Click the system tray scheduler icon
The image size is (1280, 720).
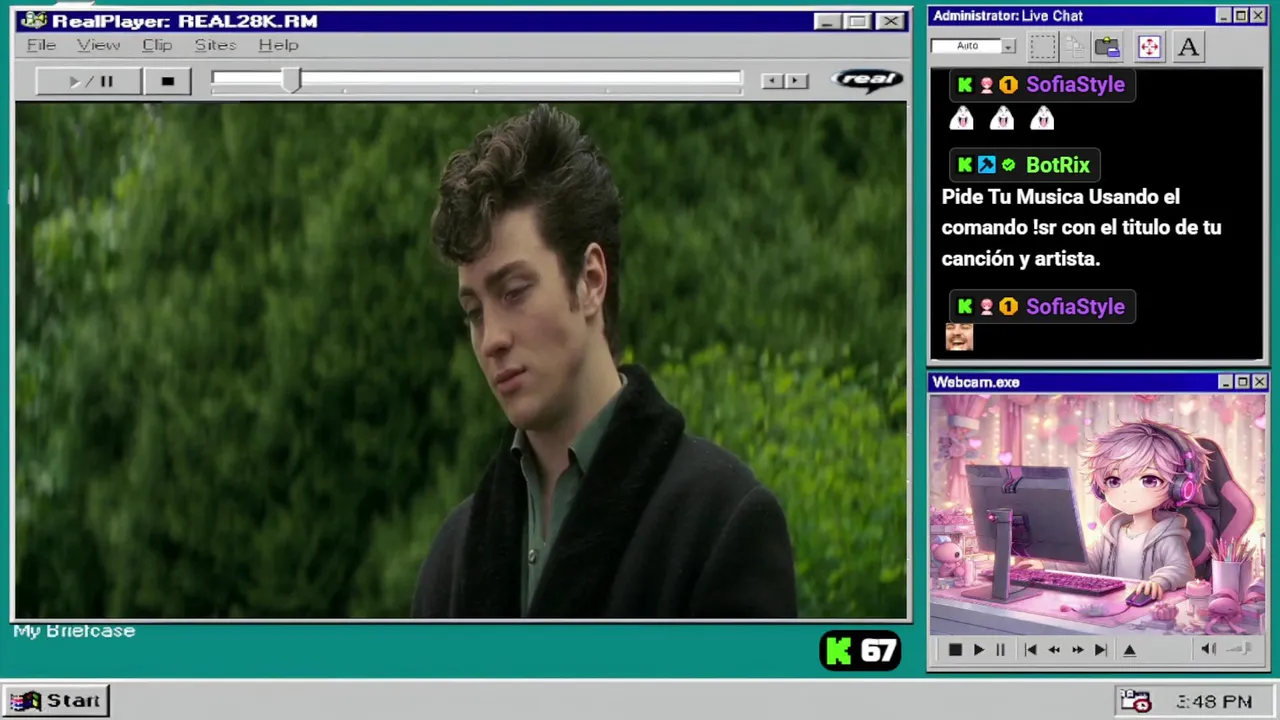click(x=1135, y=701)
